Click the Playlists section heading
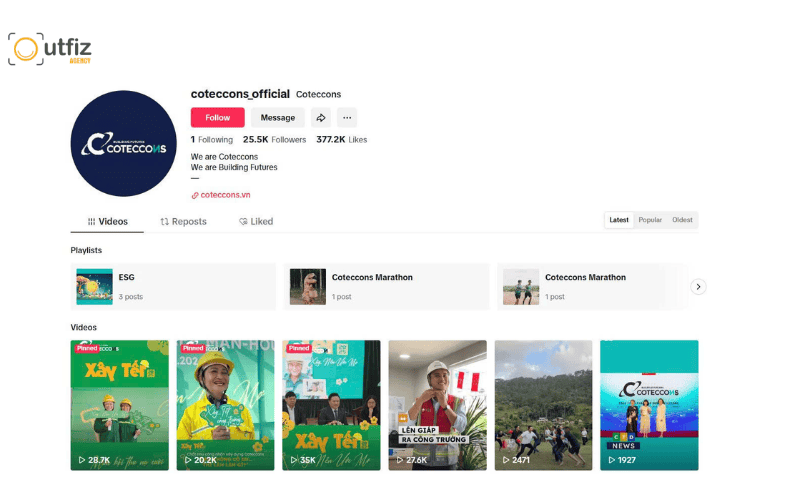This screenshot has height=500, width=800. click(x=86, y=251)
